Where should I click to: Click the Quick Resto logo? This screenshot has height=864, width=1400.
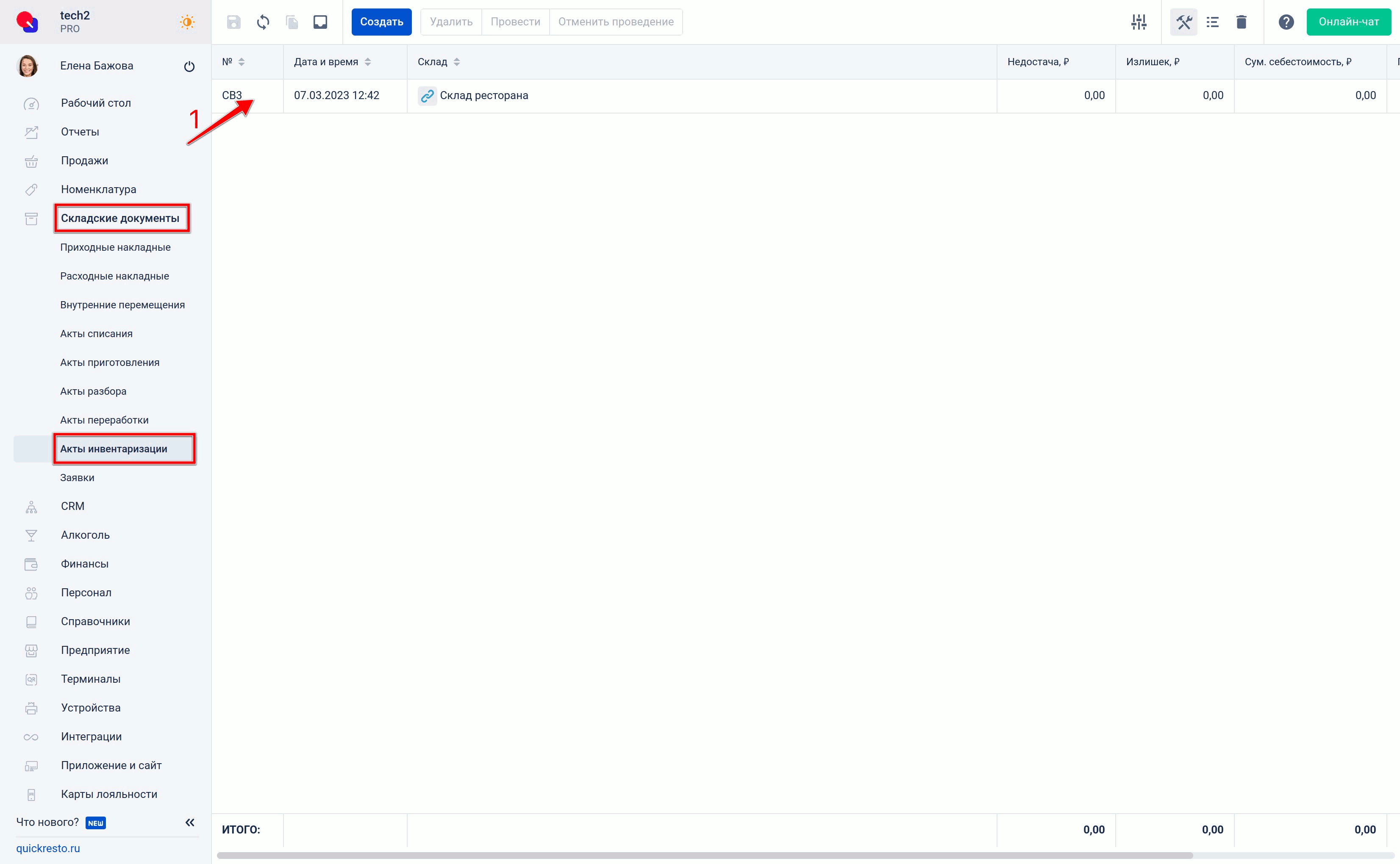(x=27, y=22)
